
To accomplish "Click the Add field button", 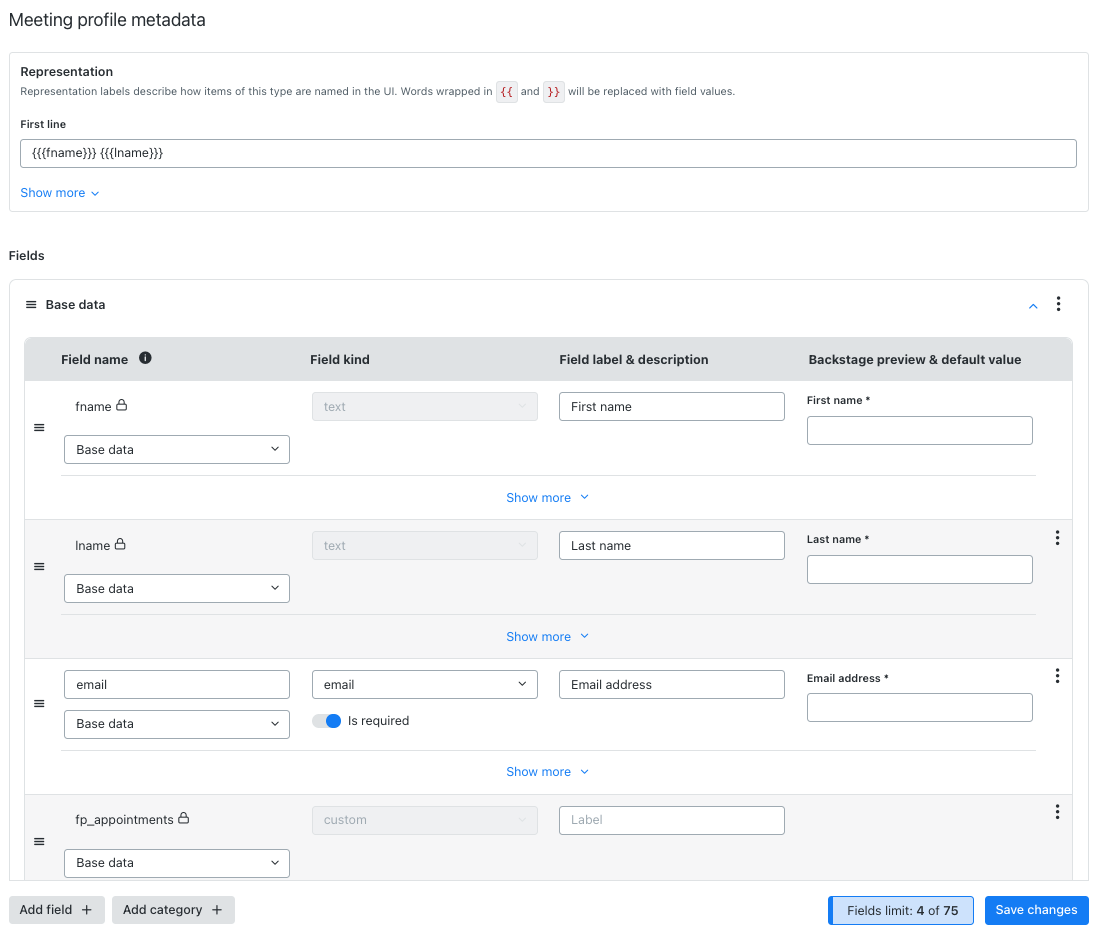I will tap(57, 910).
